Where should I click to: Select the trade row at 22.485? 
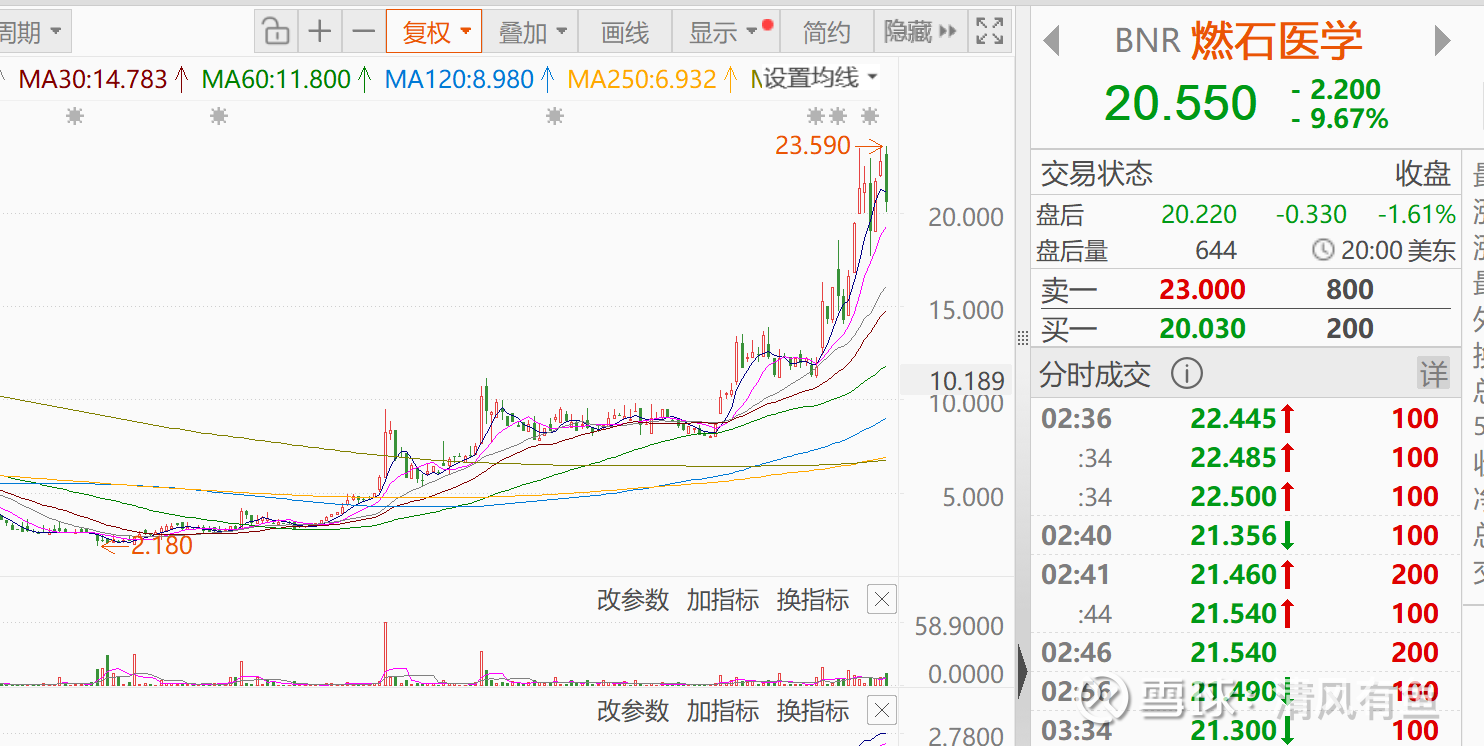point(1245,458)
